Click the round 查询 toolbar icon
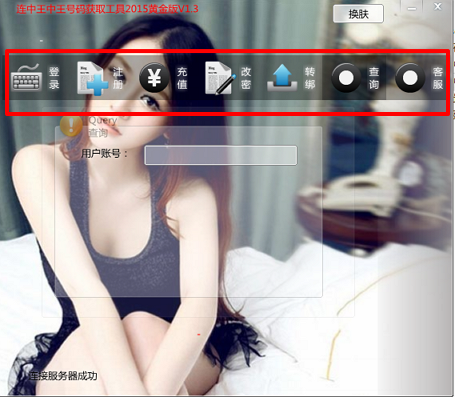 [x=346, y=78]
